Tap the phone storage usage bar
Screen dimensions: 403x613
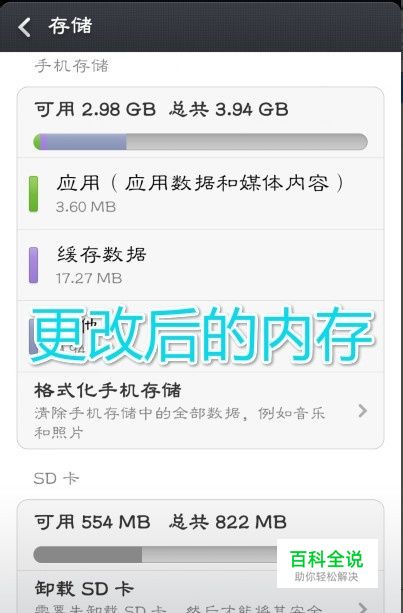[x=201, y=142]
